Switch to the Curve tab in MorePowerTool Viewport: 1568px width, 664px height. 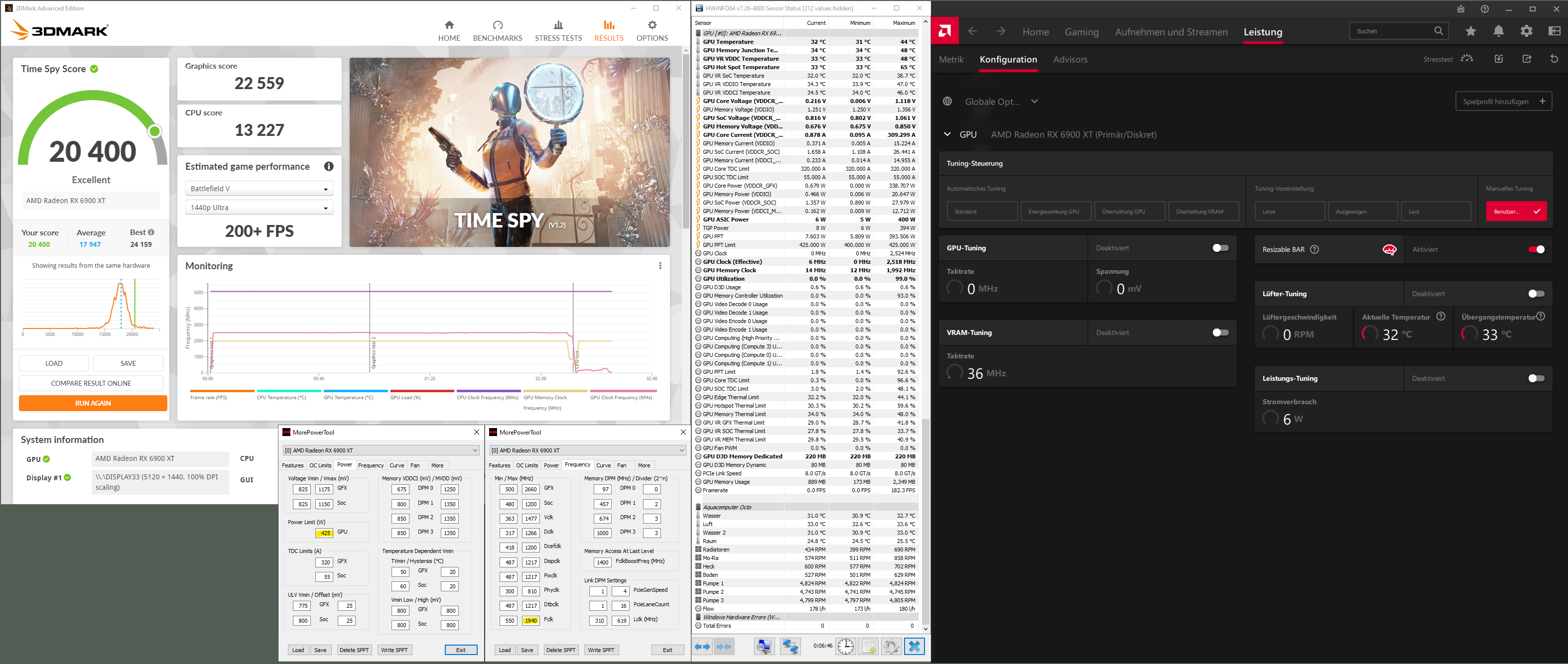coord(396,465)
